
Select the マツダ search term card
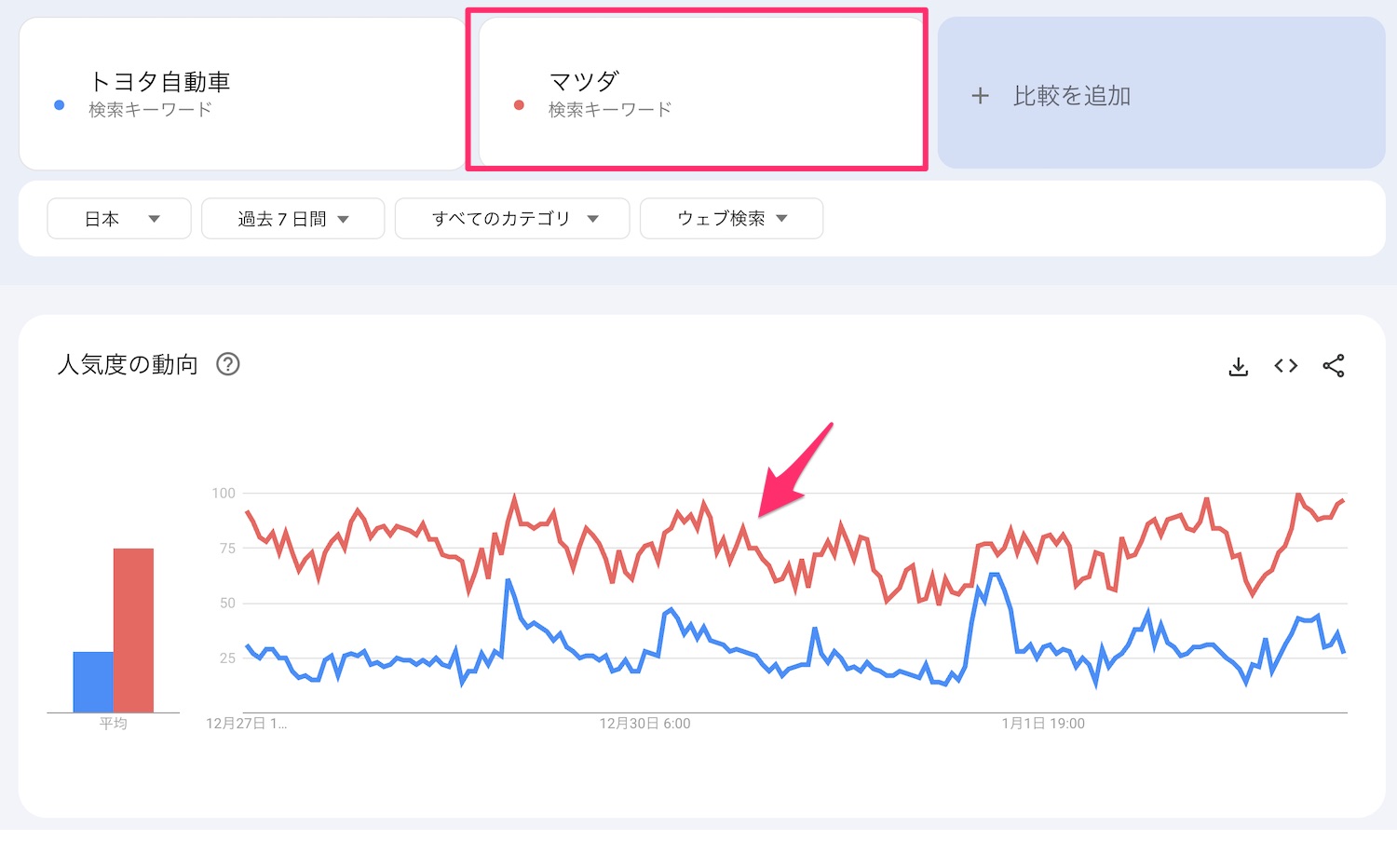click(x=698, y=93)
